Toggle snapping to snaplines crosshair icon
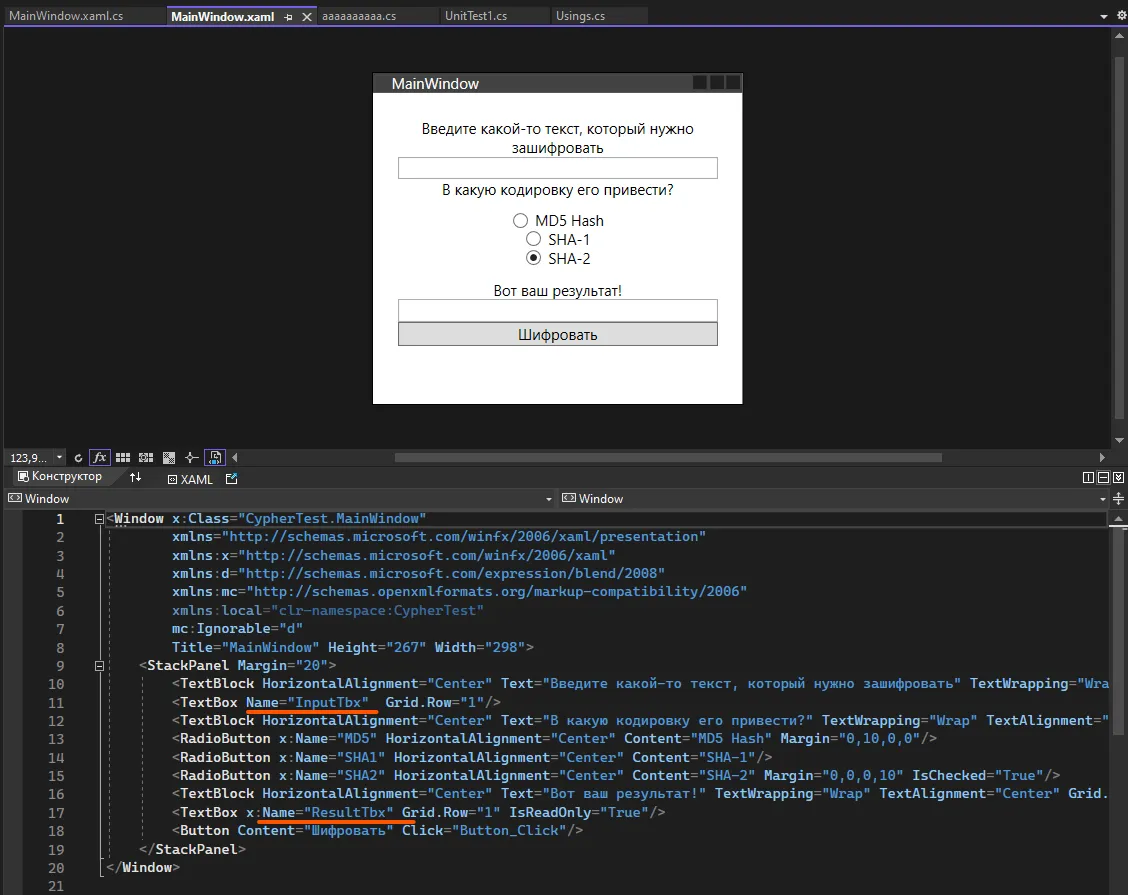 [x=191, y=458]
